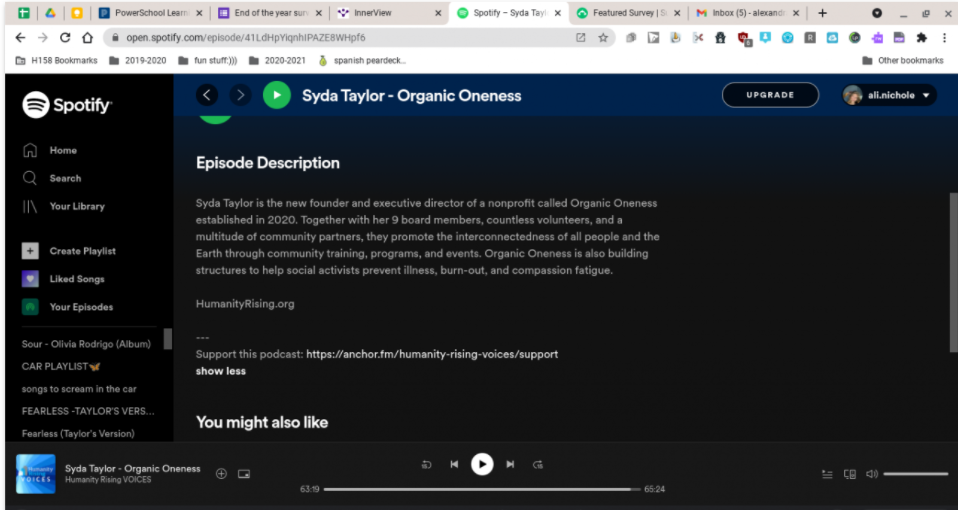Skip to next track

(x=510, y=464)
